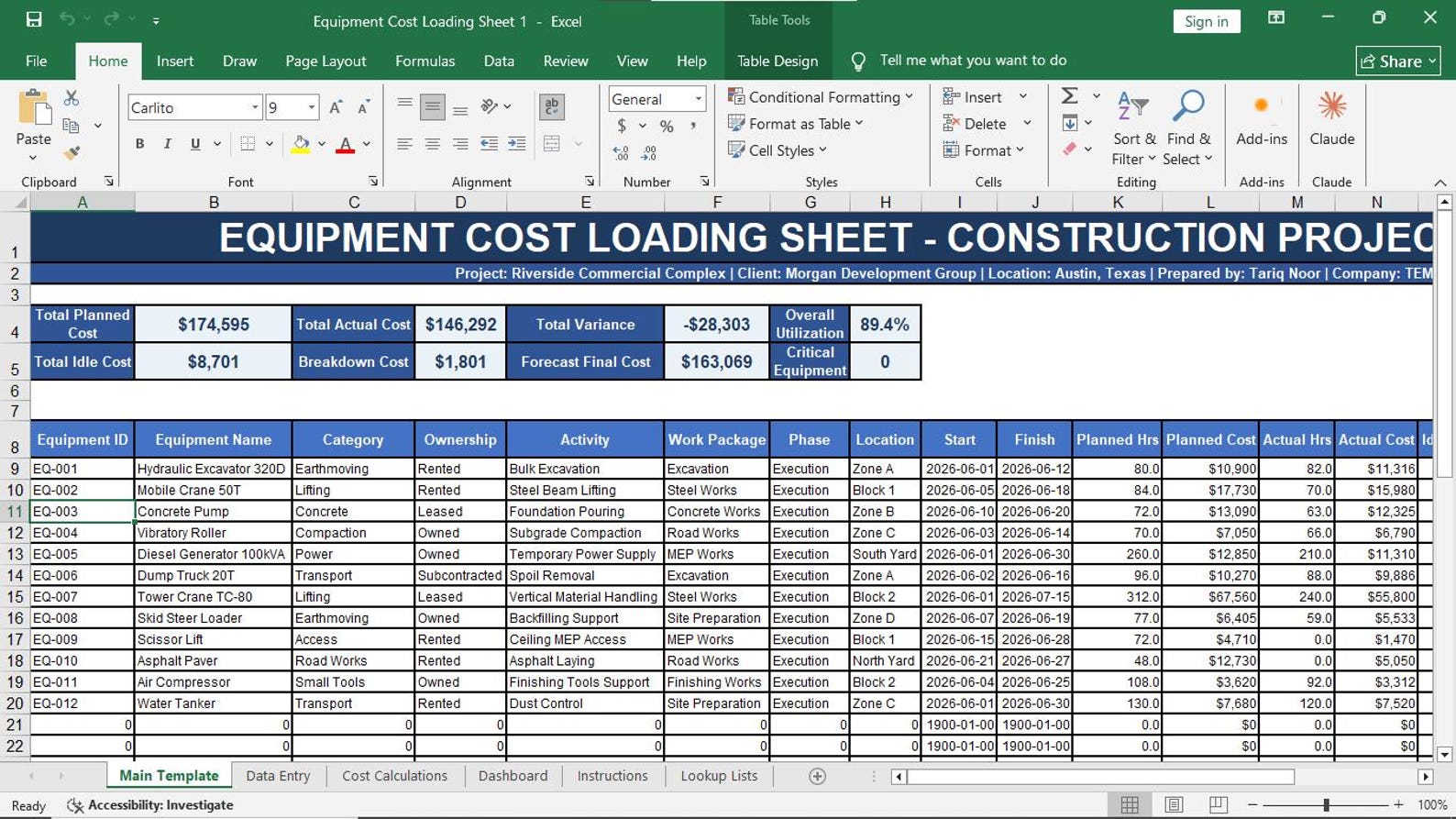Viewport: 1456px width, 819px height.
Task: Click the zoom slider handle
Action: point(1326,804)
